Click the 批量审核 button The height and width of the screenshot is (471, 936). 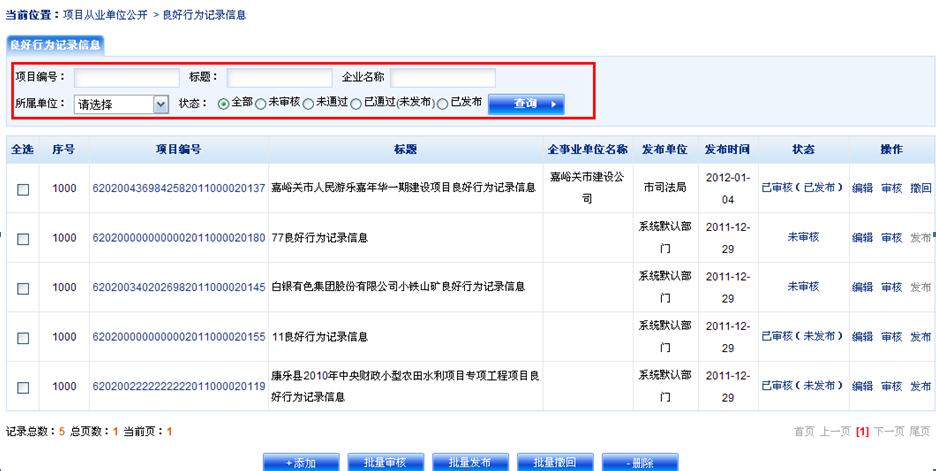pyautogui.click(x=386, y=462)
